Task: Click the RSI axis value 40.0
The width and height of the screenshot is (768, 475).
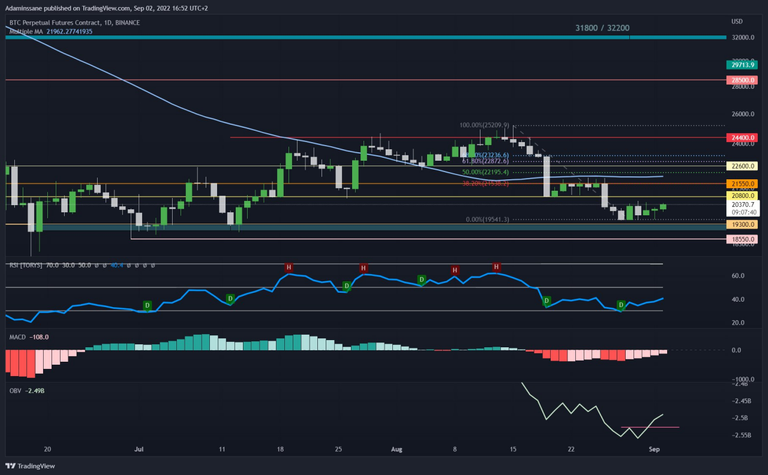Action: [738, 299]
